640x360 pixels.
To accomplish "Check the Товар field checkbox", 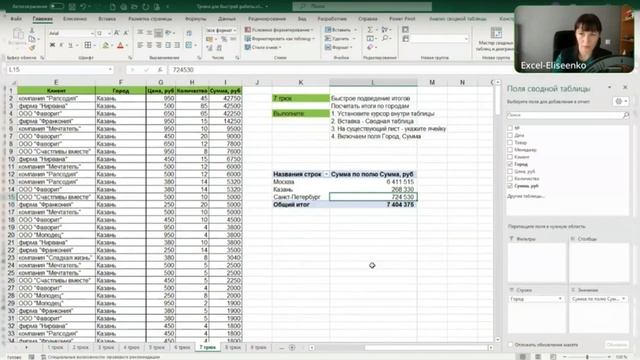I will [510, 142].
